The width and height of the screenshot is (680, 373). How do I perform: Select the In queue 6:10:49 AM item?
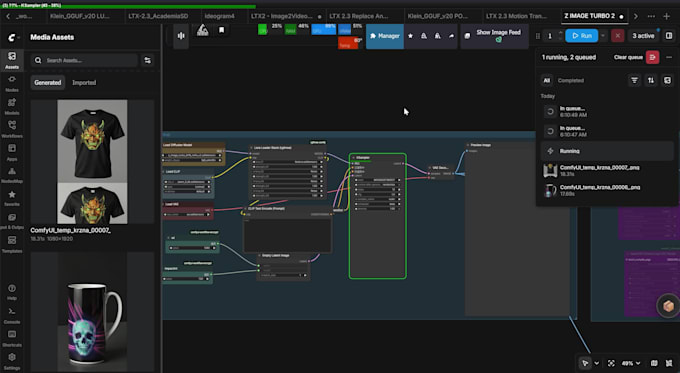tap(607, 111)
